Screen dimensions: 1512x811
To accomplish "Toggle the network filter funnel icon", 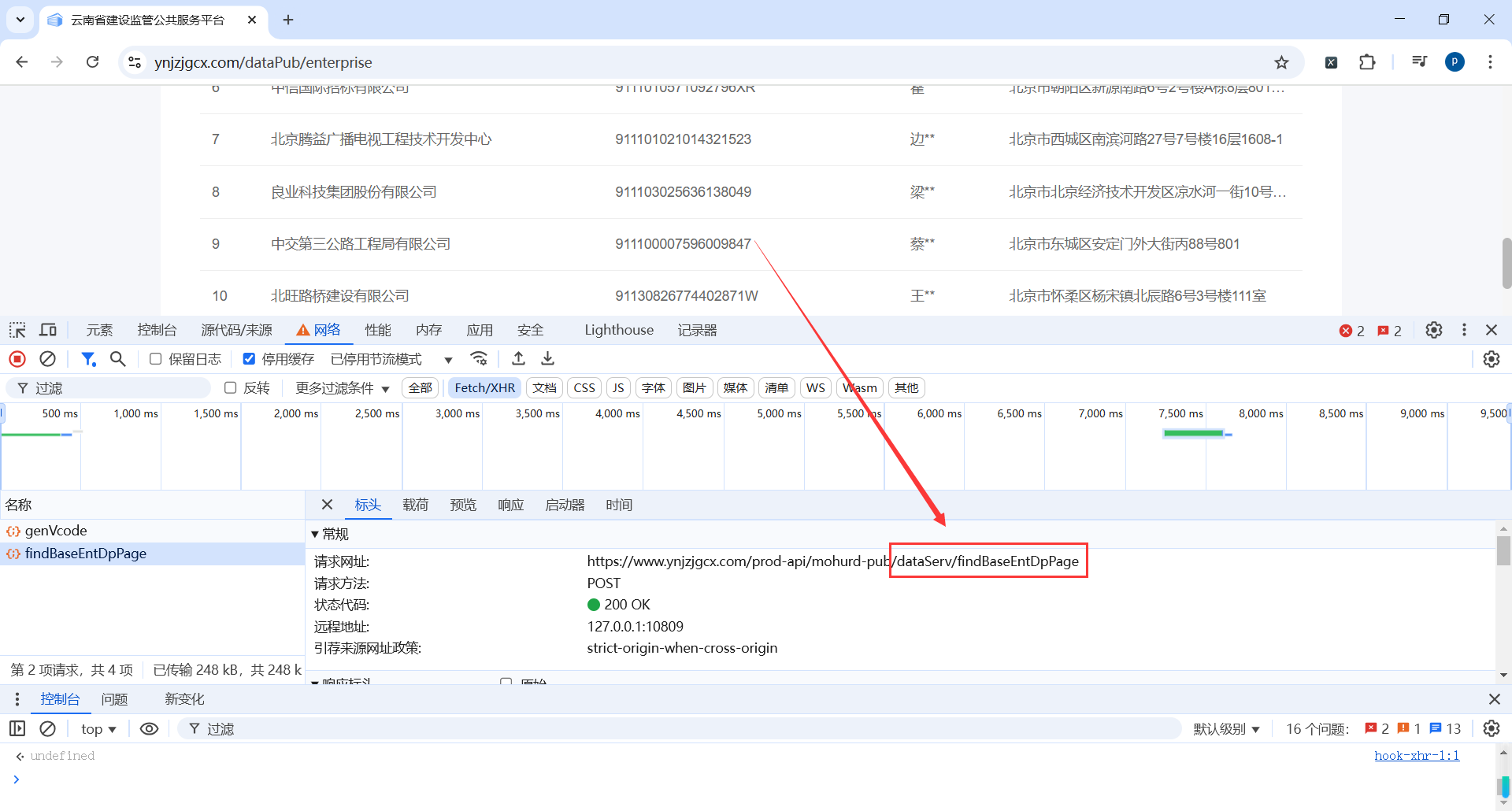I will click(x=88, y=359).
